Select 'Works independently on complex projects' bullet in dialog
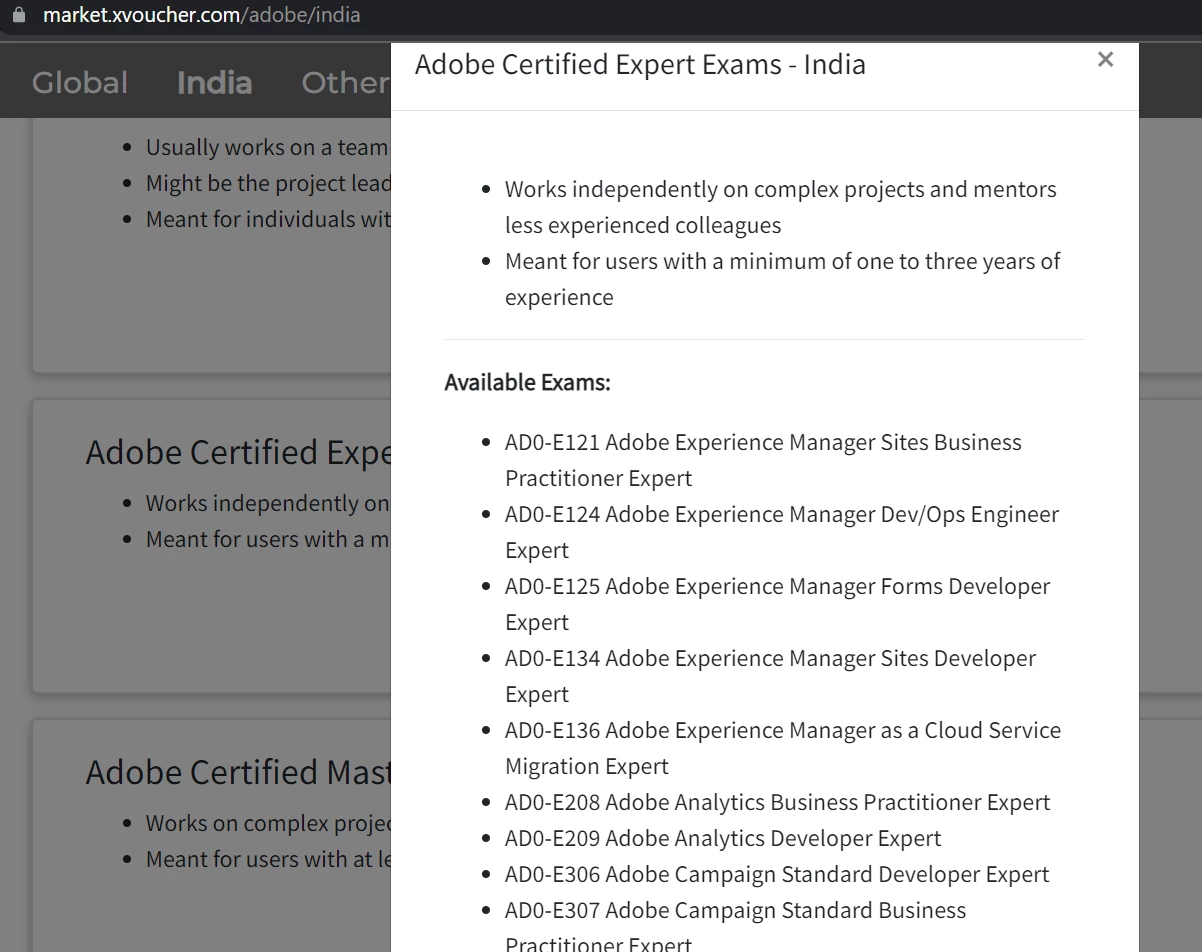The height and width of the screenshot is (952, 1202). [x=780, y=207]
